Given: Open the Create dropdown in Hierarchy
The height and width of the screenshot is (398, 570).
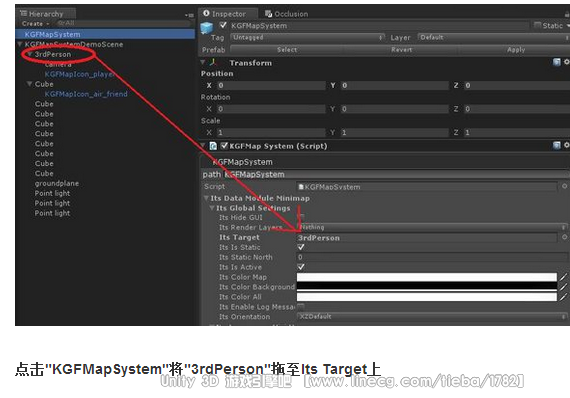Looking at the screenshot, I should (x=35, y=24).
